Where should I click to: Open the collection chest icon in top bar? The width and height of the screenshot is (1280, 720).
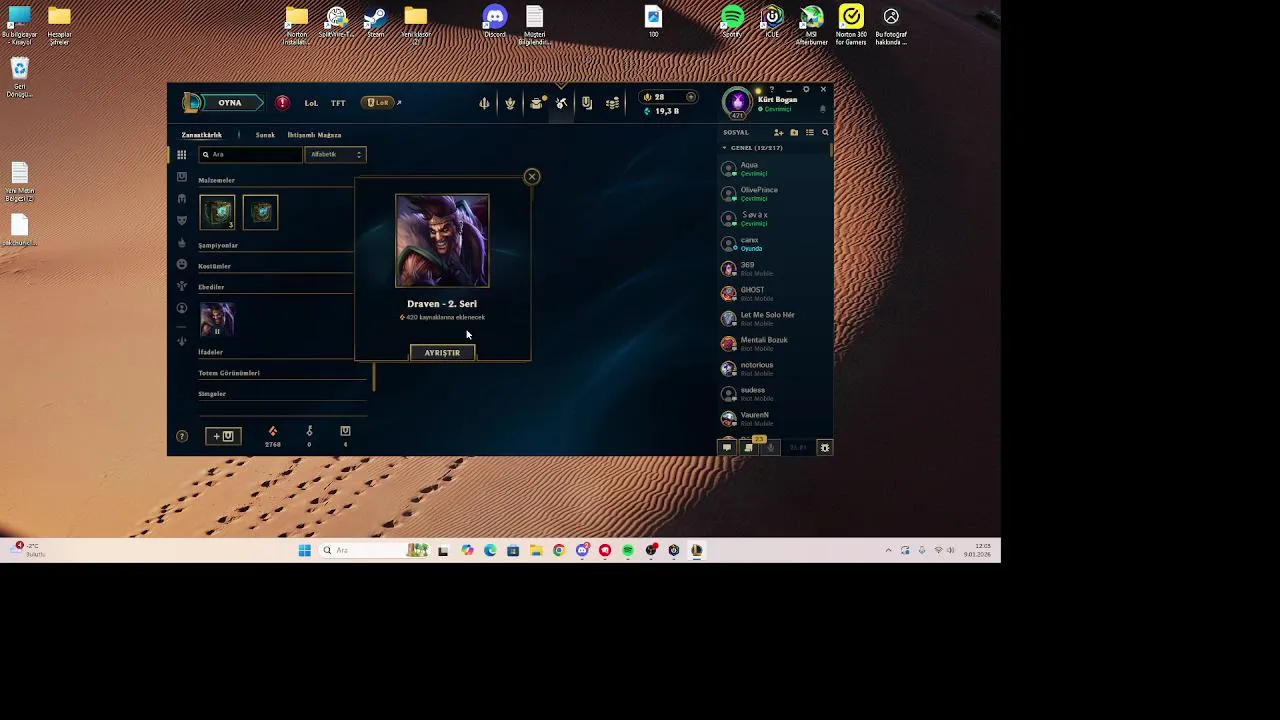537,103
